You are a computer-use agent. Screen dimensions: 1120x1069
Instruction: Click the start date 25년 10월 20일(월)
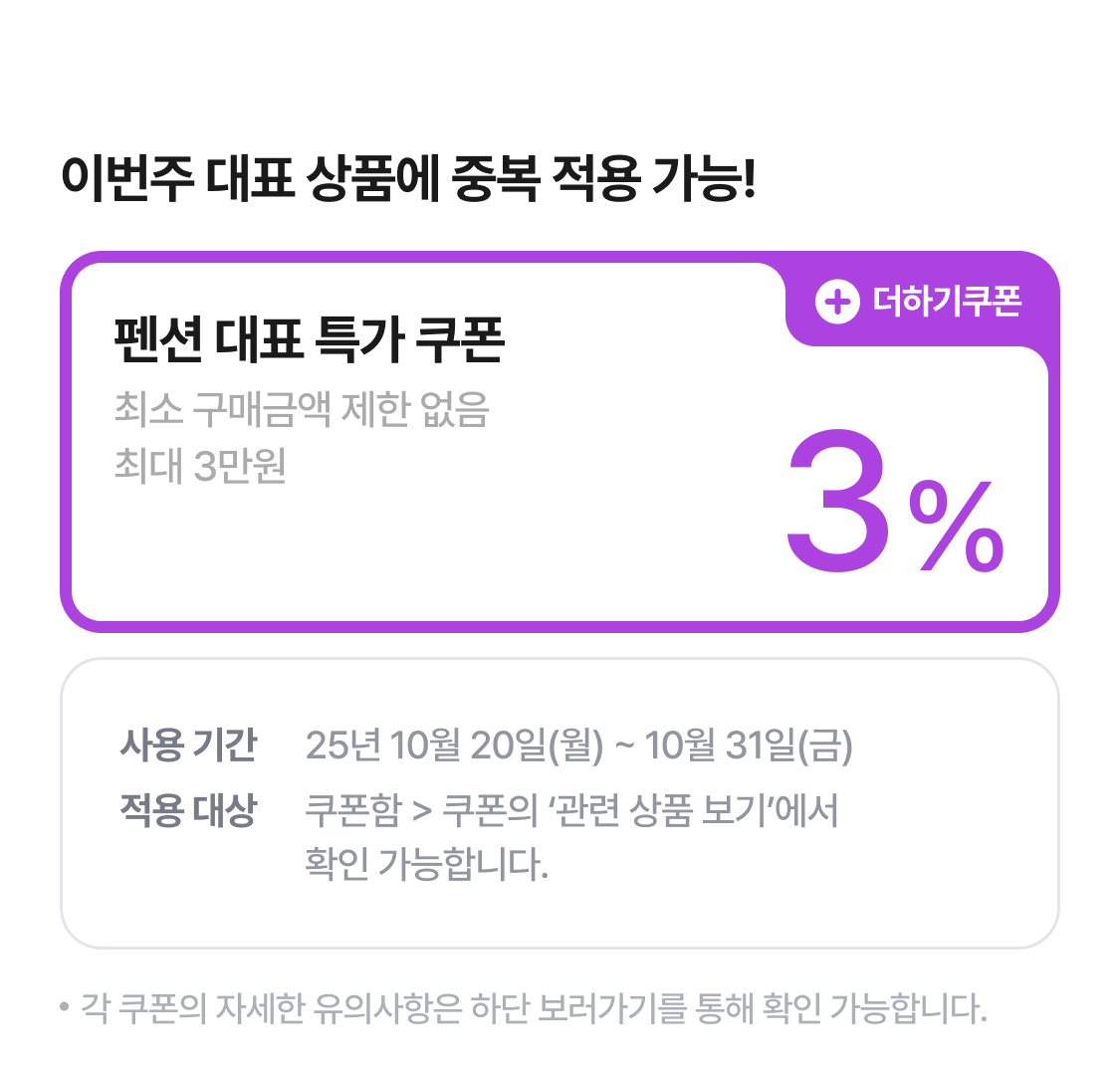pos(454,746)
